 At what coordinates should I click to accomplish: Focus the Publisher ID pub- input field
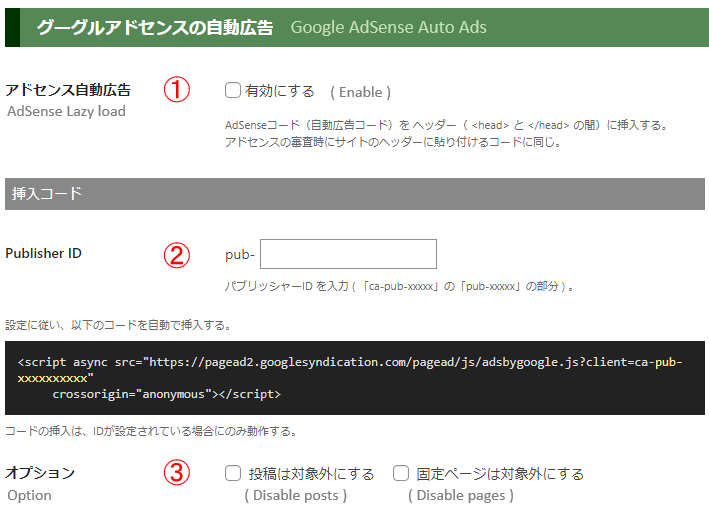pos(348,254)
